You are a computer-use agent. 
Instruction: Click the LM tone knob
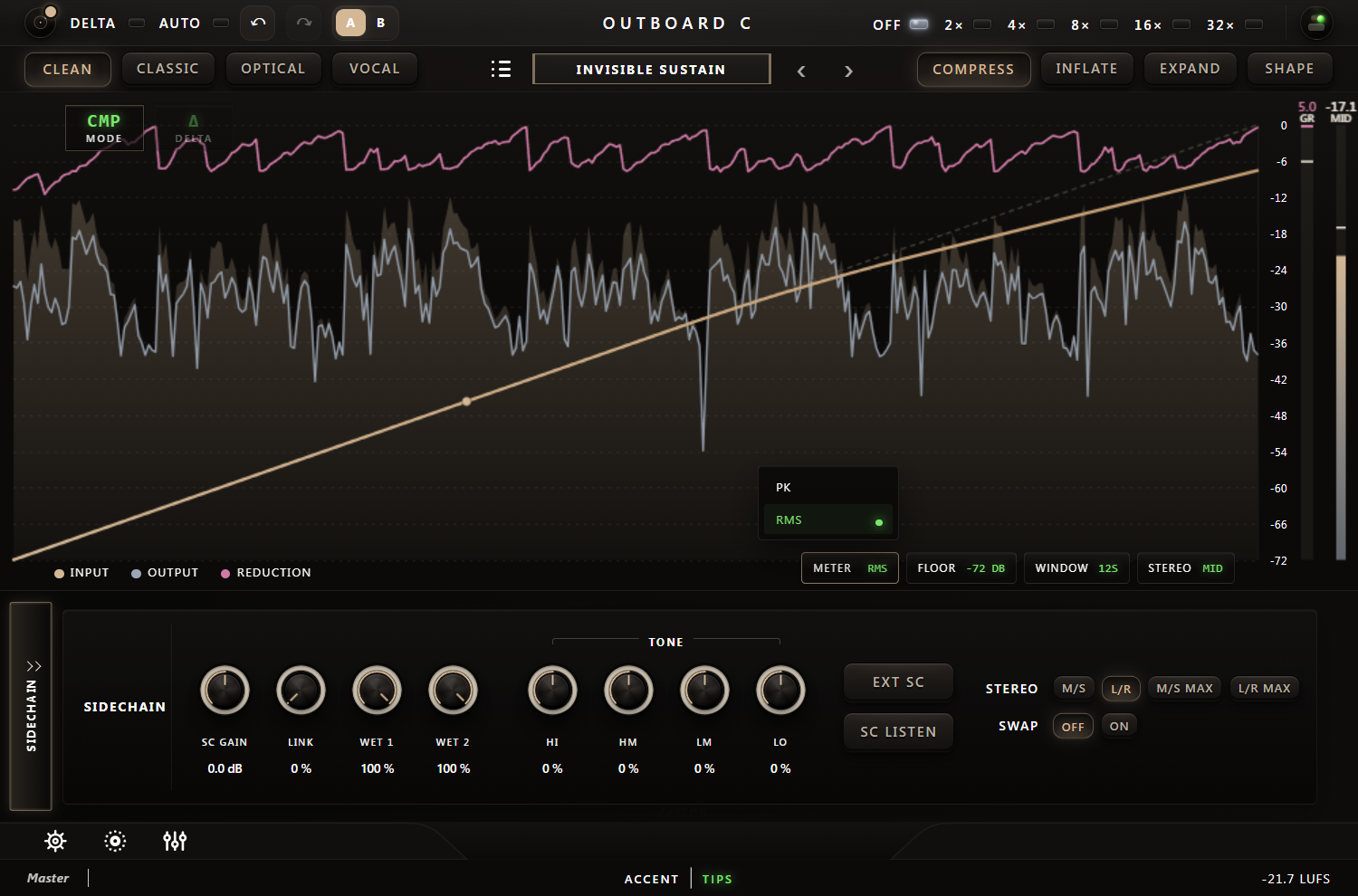point(704,691)
